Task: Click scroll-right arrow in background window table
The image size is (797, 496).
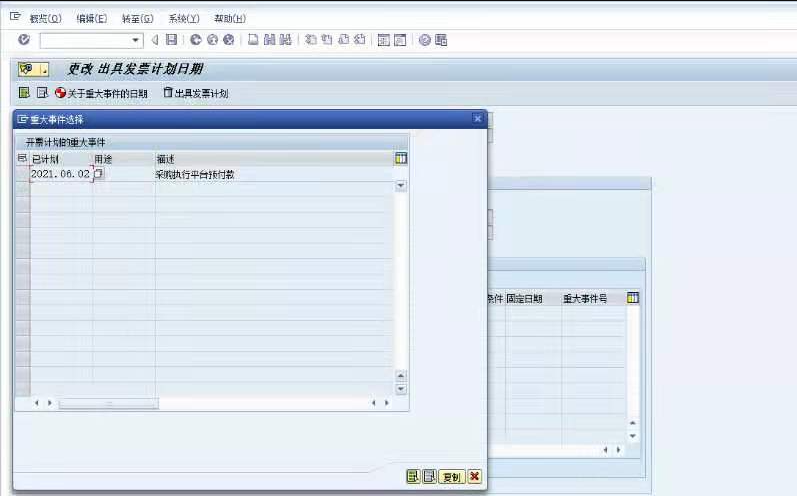Action: (619, 450)
